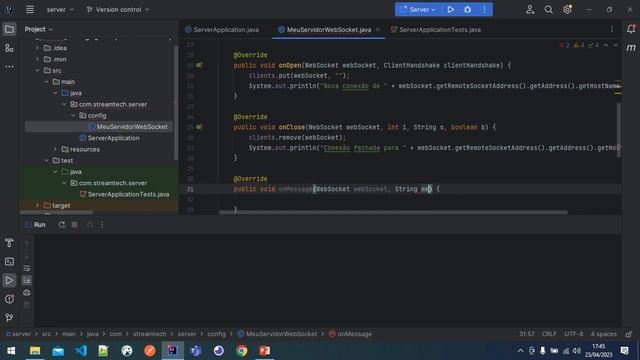The width and height of the screenshot is (640, 360).
Task: Select MeuServidorWebSocket in project tree
Action: [128, 127]
